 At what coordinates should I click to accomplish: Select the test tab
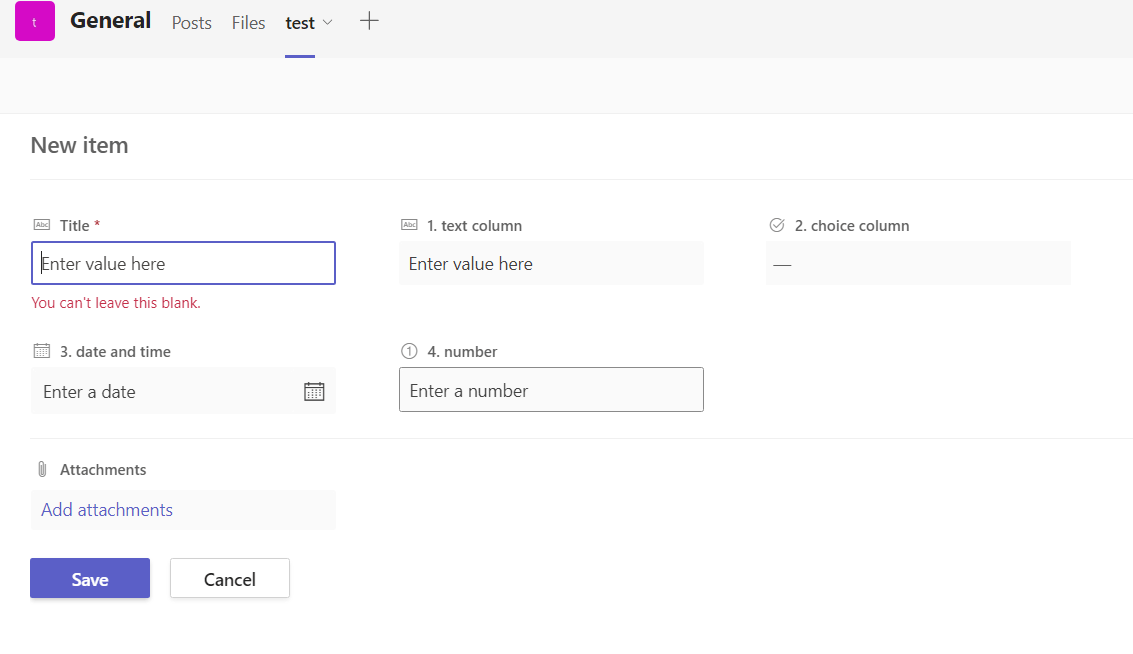point(300,23)
